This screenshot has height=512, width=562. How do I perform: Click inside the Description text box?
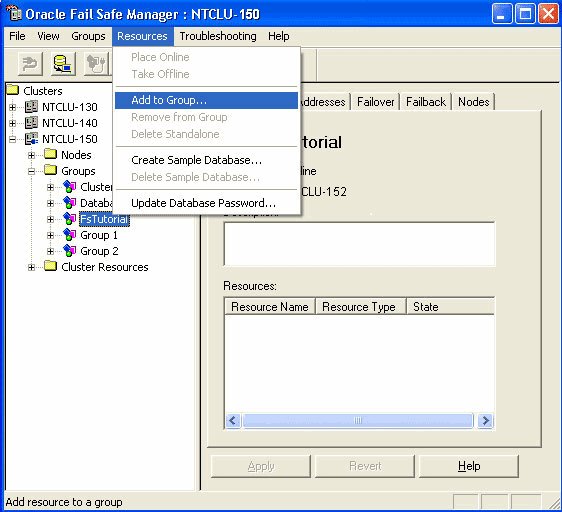click(x=359, y=244)
